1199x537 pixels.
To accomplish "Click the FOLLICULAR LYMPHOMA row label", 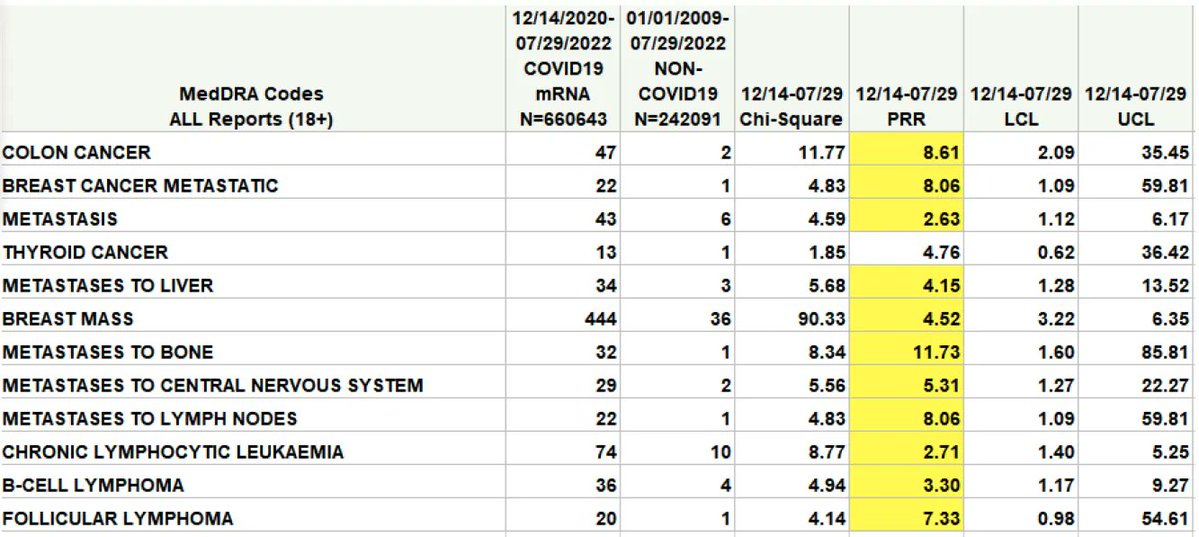I will (117, 518).
